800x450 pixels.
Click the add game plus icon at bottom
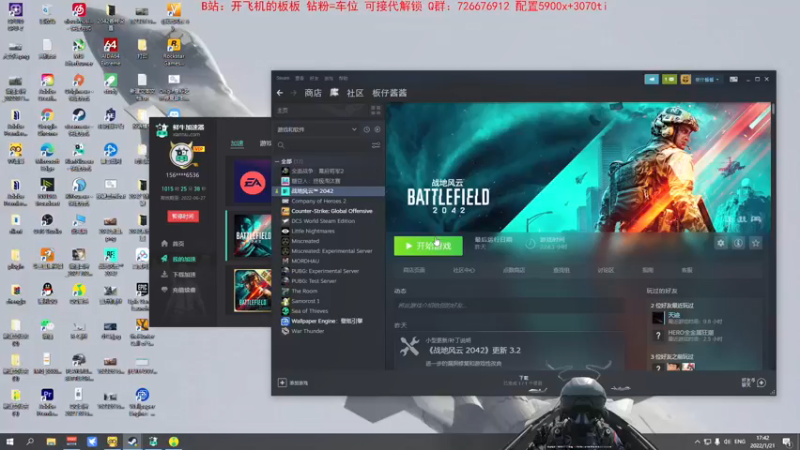point(282,383)
